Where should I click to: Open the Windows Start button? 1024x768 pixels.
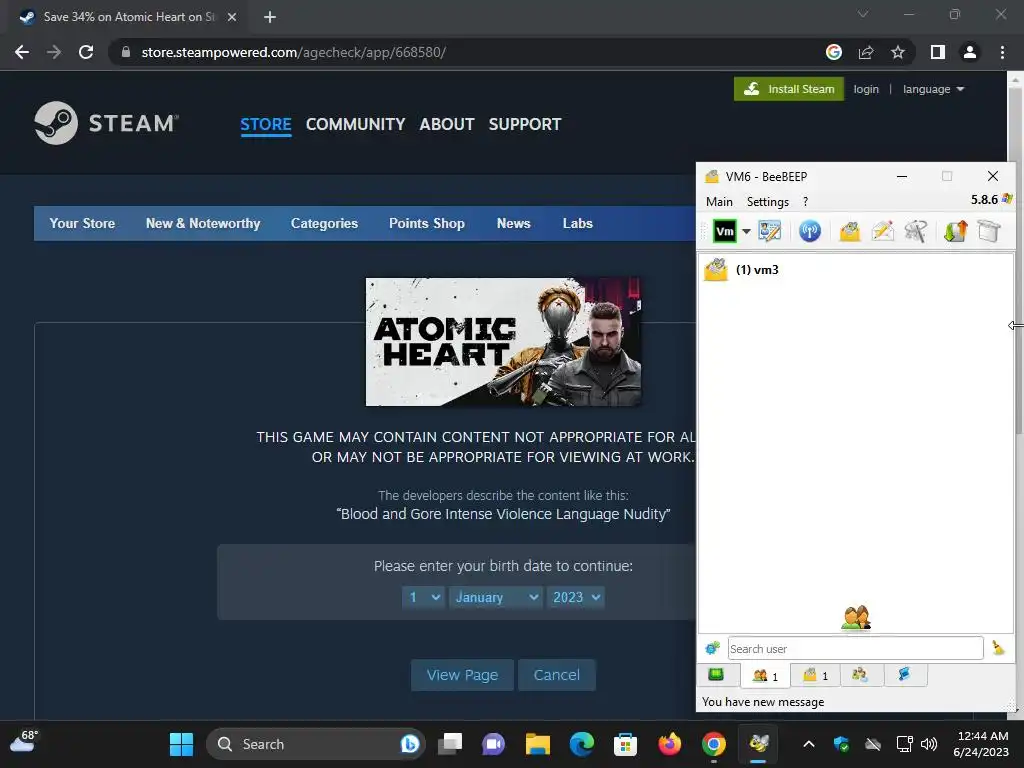(182, 744)
